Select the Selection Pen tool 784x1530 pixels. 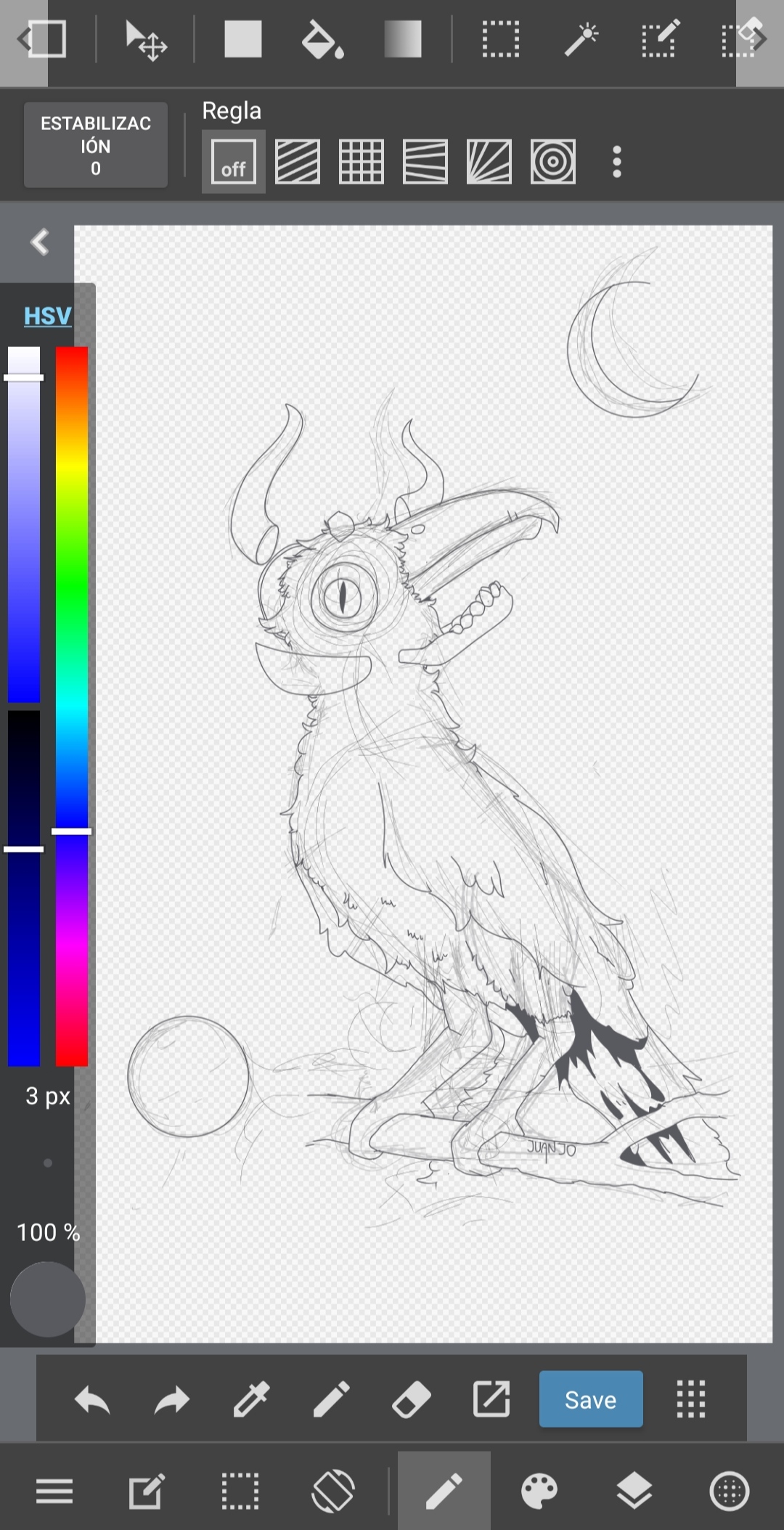point(661,39)
